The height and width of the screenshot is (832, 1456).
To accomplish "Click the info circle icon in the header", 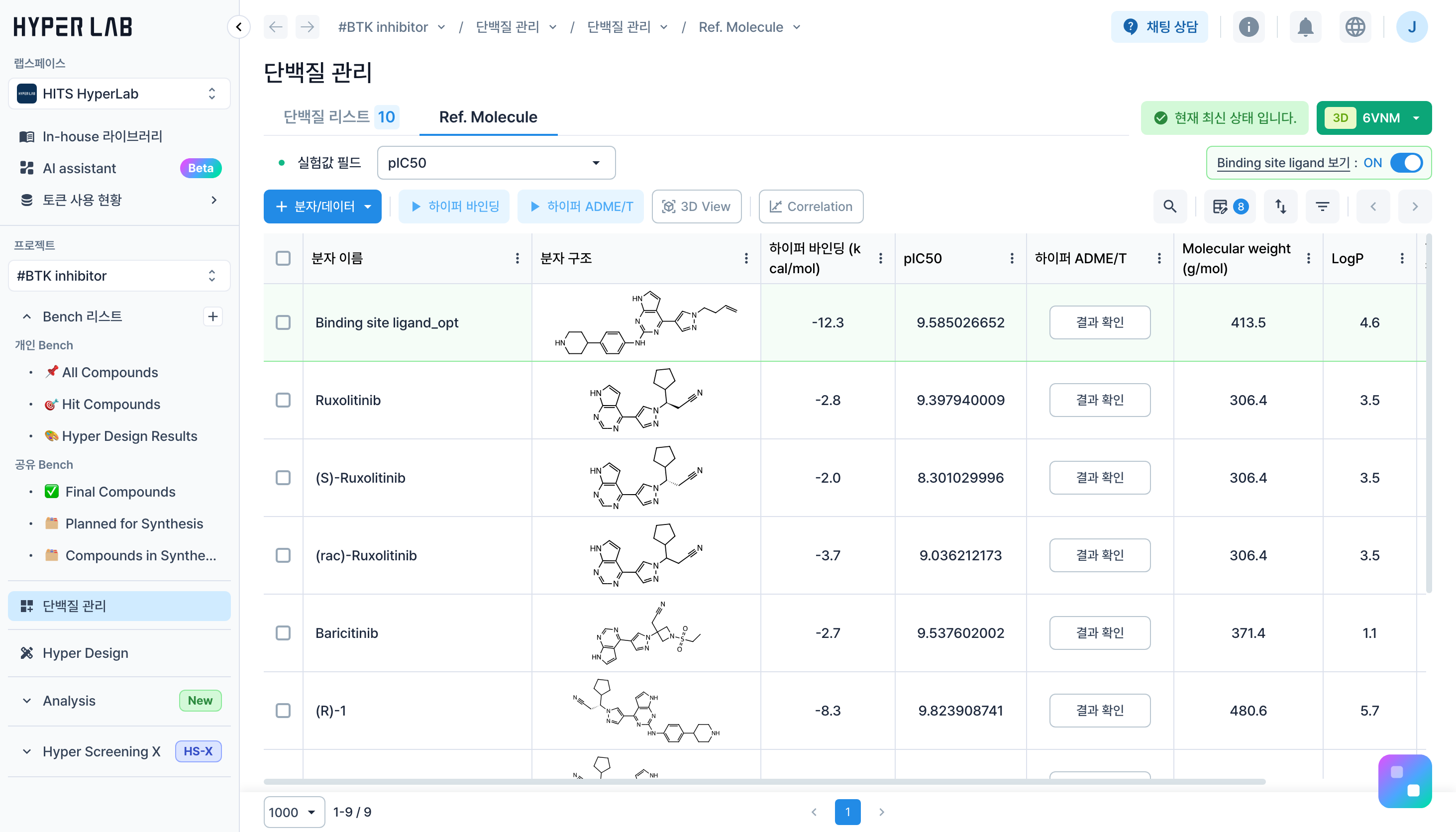I will click(x=1248, y=27).
